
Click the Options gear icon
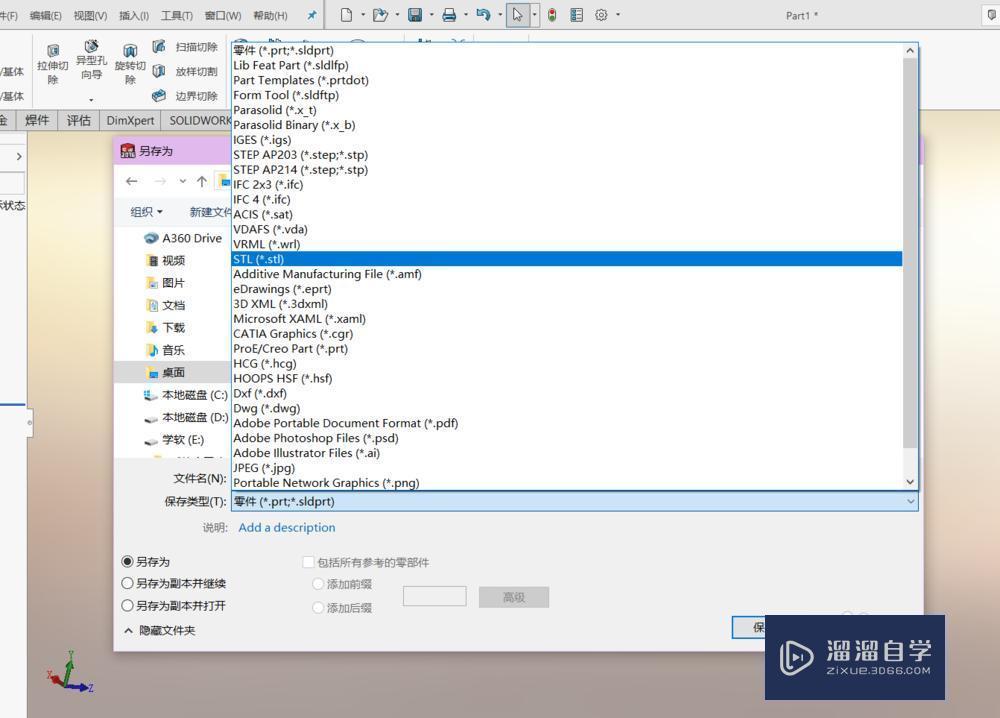coord(601,15)
